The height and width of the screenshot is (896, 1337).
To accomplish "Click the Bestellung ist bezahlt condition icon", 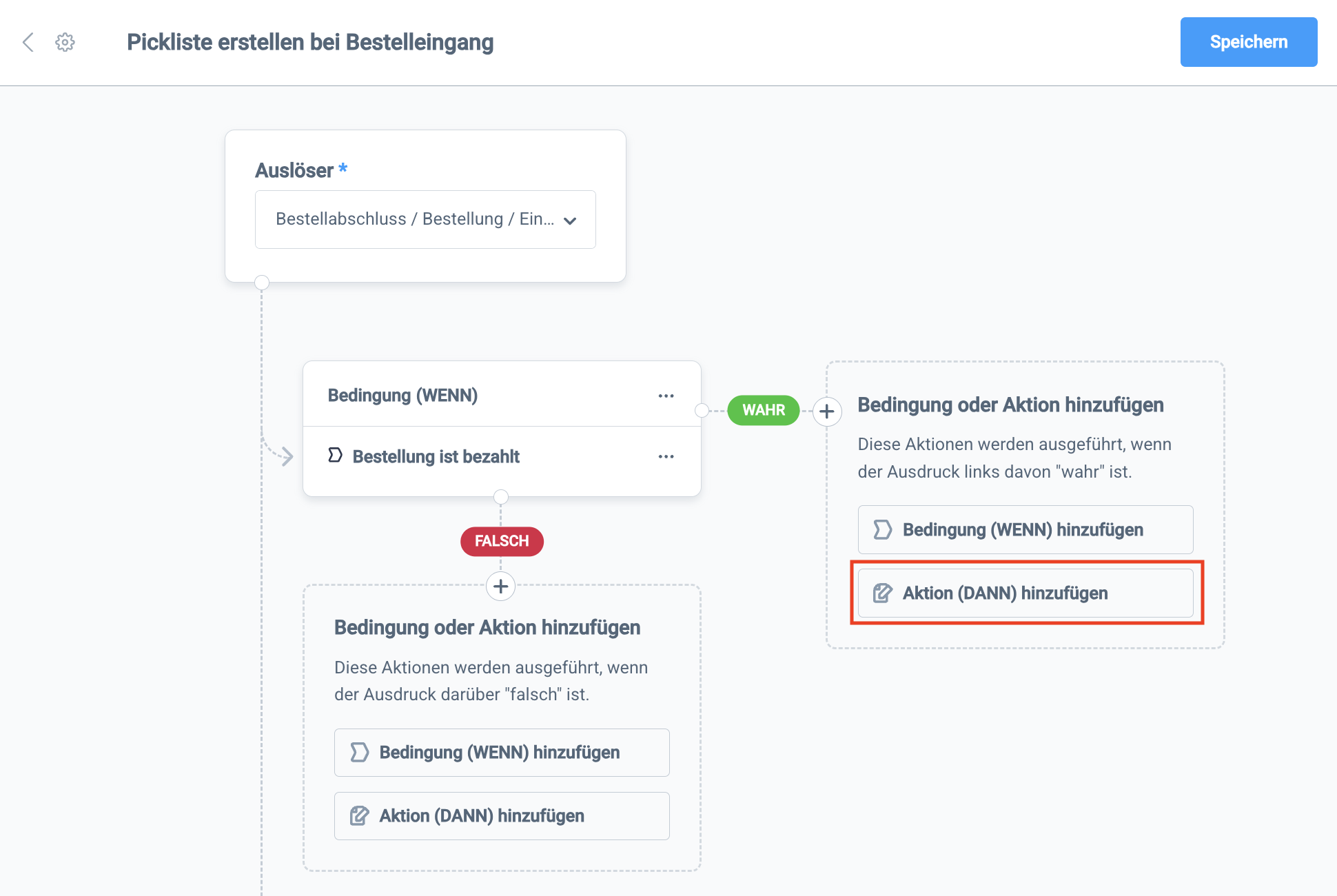I will 335,456.
